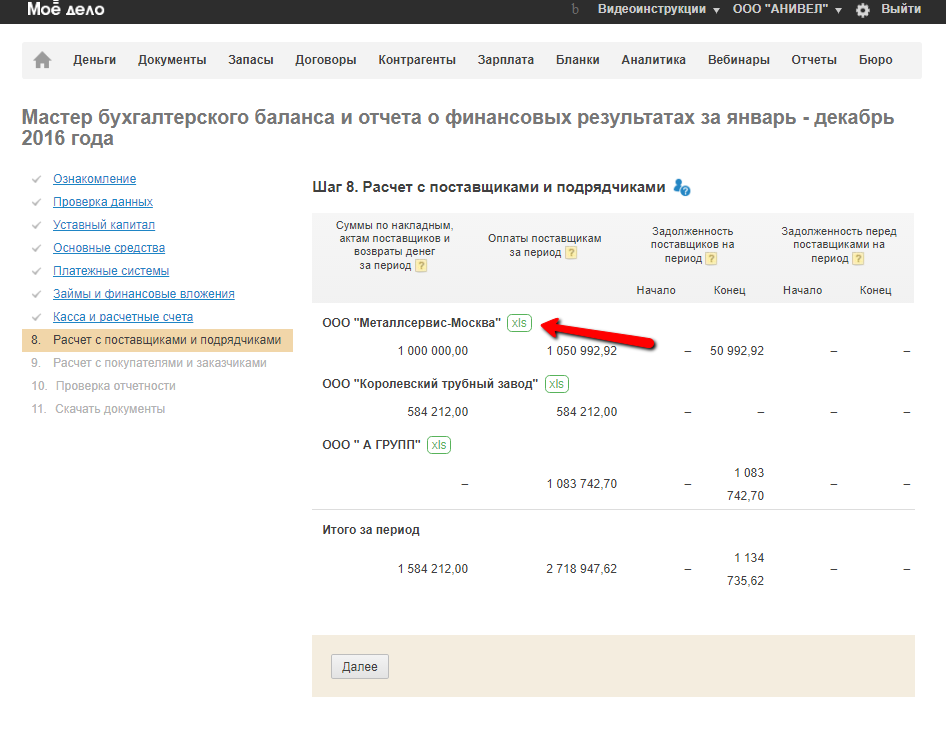The image size is (946, 729).
Task: Log out with Выйти
Action: pos(901,9)
